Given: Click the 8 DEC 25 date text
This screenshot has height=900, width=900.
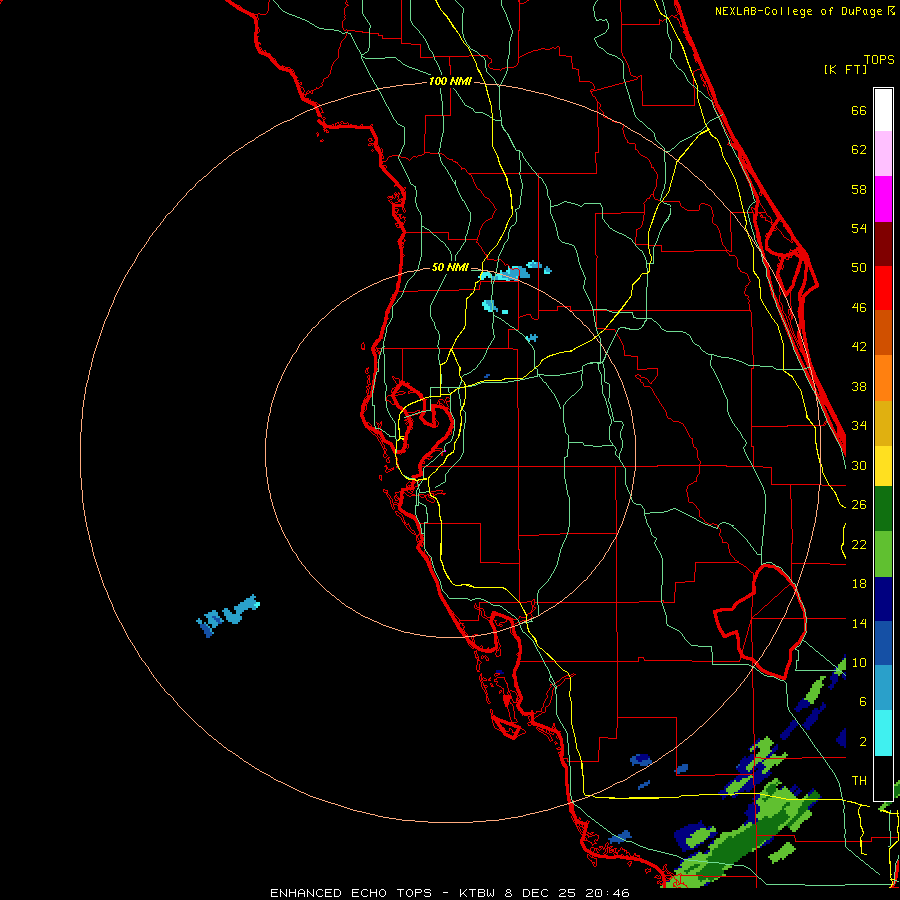Looking at the screenshot, I should pos(542,893).
